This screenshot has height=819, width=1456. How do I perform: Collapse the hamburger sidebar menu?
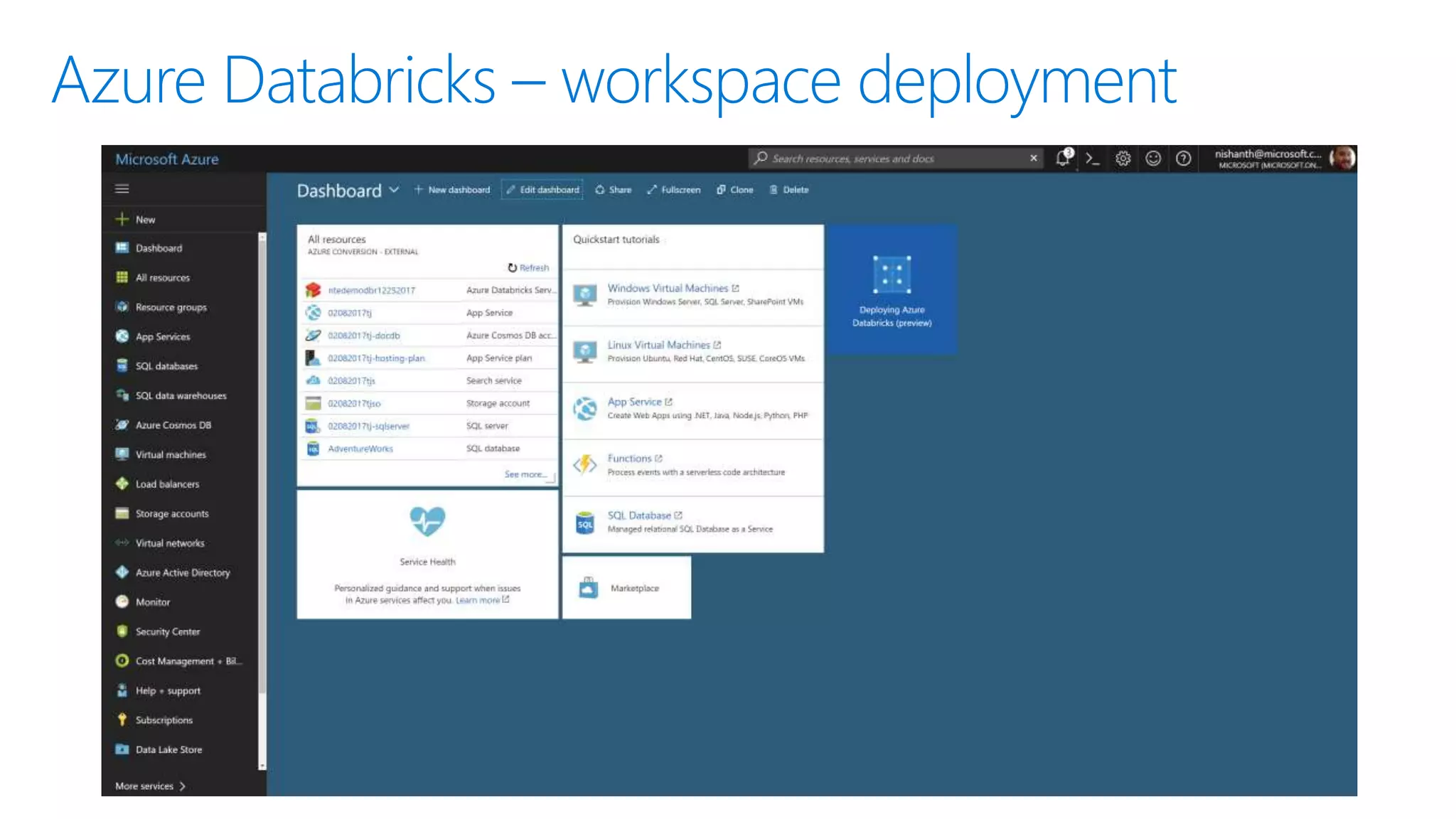point(122,188)
